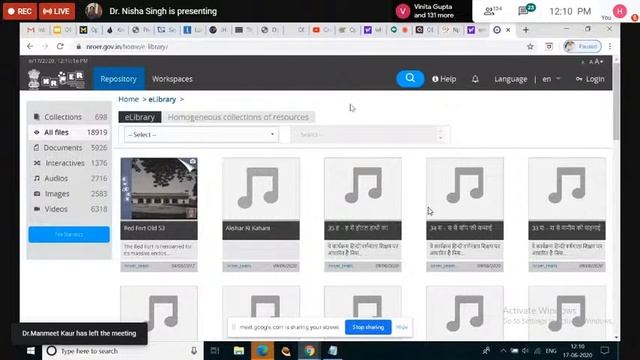Image resolution: width=640 pixels, height=360 pixels.
Task: Click the browser forward arrow
Action: coord(45,47)
